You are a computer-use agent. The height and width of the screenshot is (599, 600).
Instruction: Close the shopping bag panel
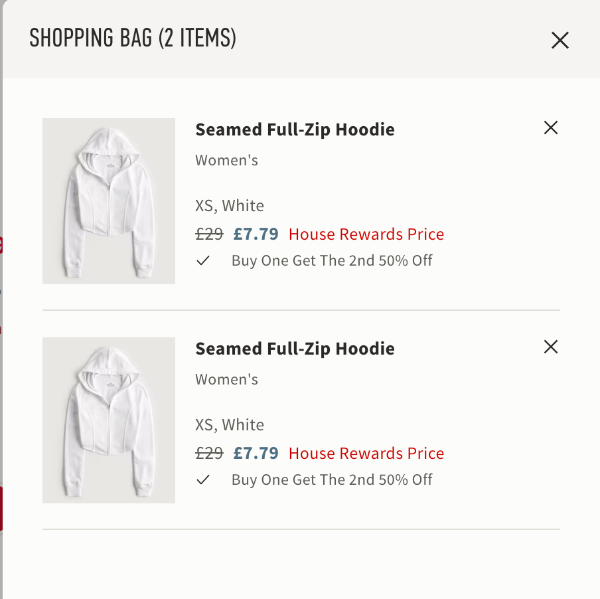click(560, 40)
